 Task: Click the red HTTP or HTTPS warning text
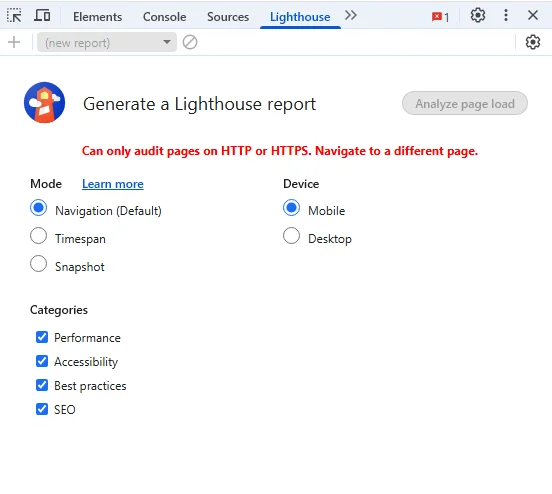(280, 151)
